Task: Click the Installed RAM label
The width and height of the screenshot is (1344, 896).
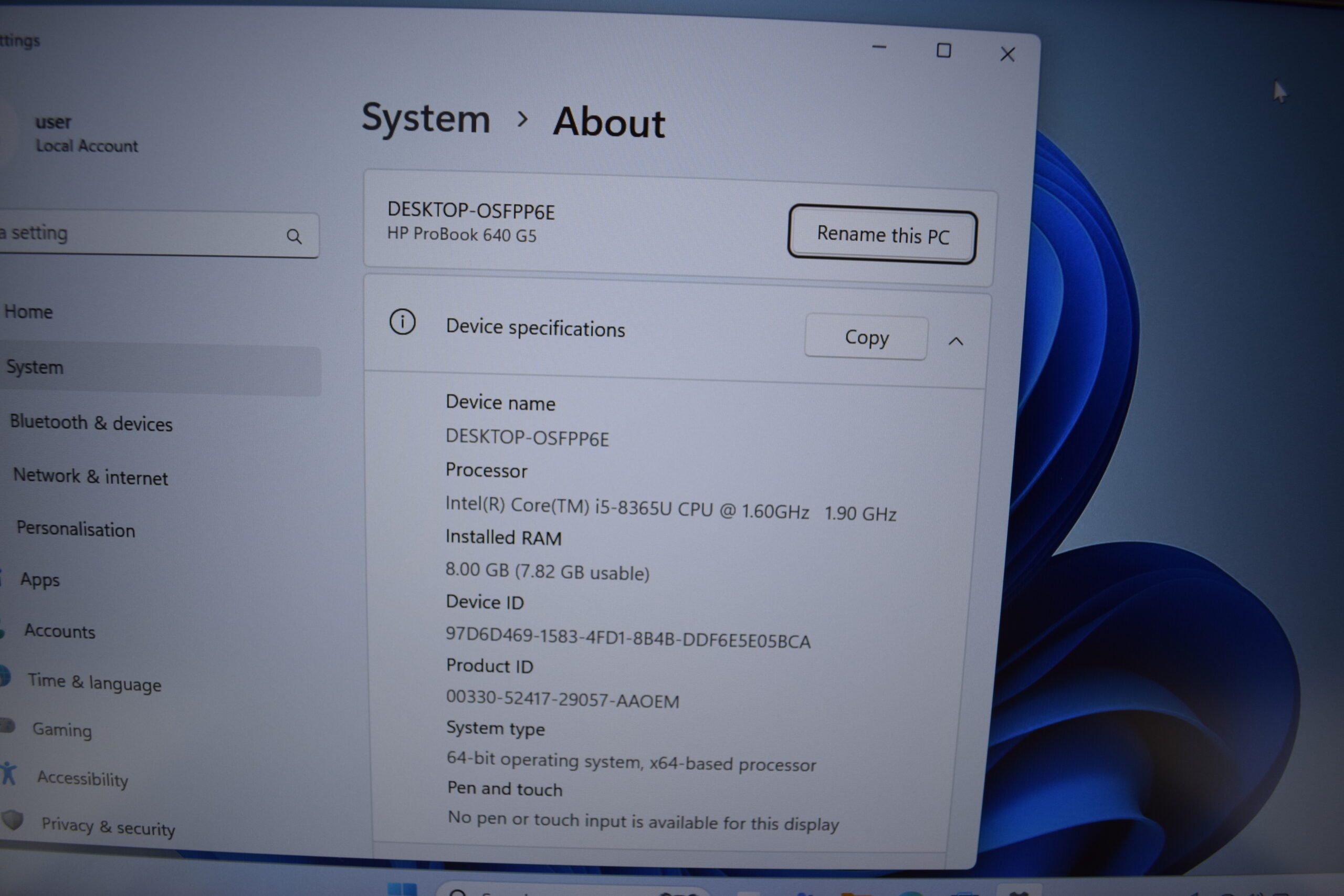Action: click(x=503, y=537)
